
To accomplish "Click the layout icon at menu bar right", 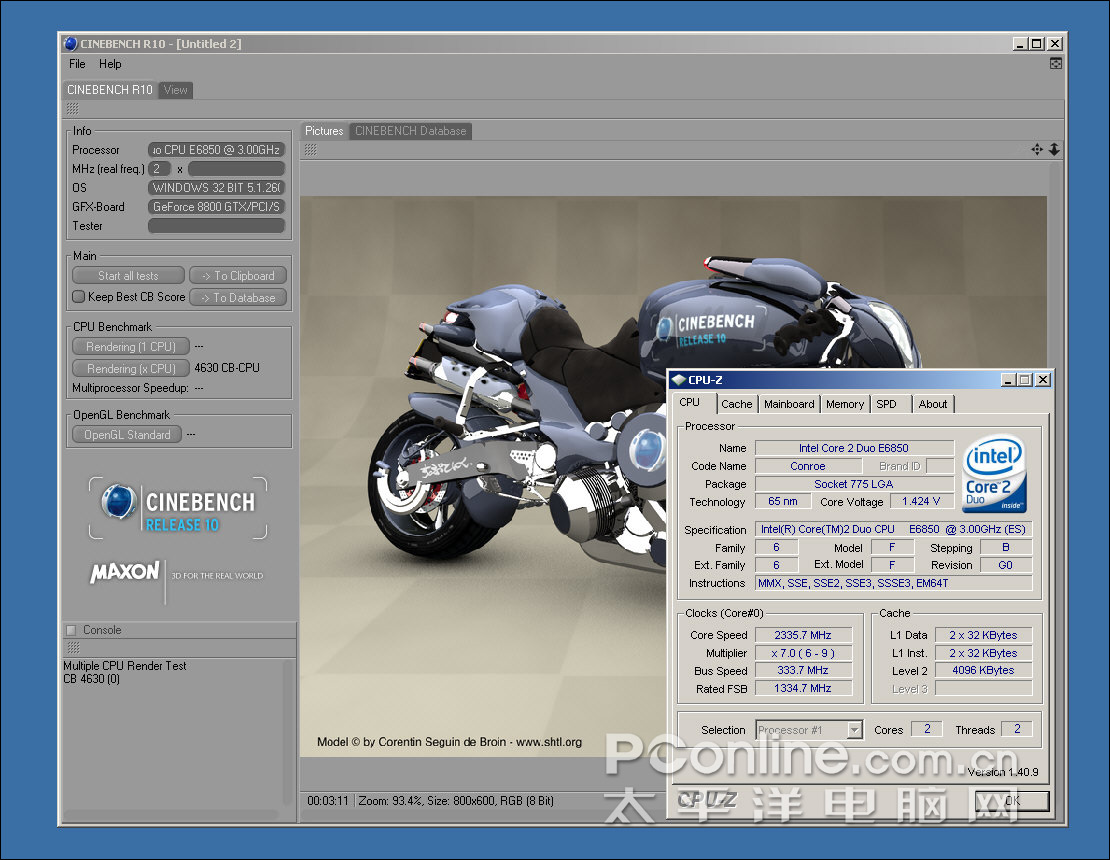I will (x=1055, y=64).
